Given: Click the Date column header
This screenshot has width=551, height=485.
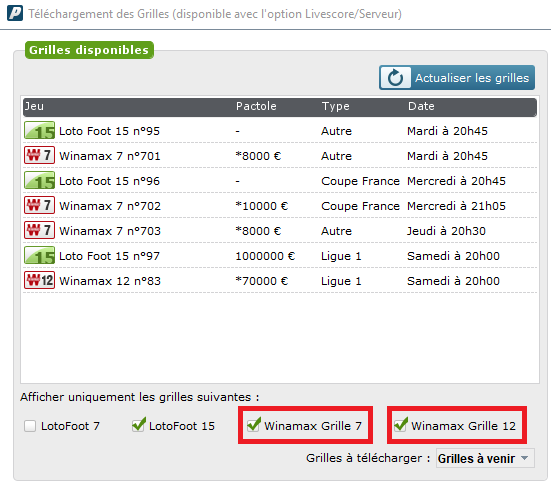Looking at the screenshot, I should pyautogui.click(x=421, y=106).
